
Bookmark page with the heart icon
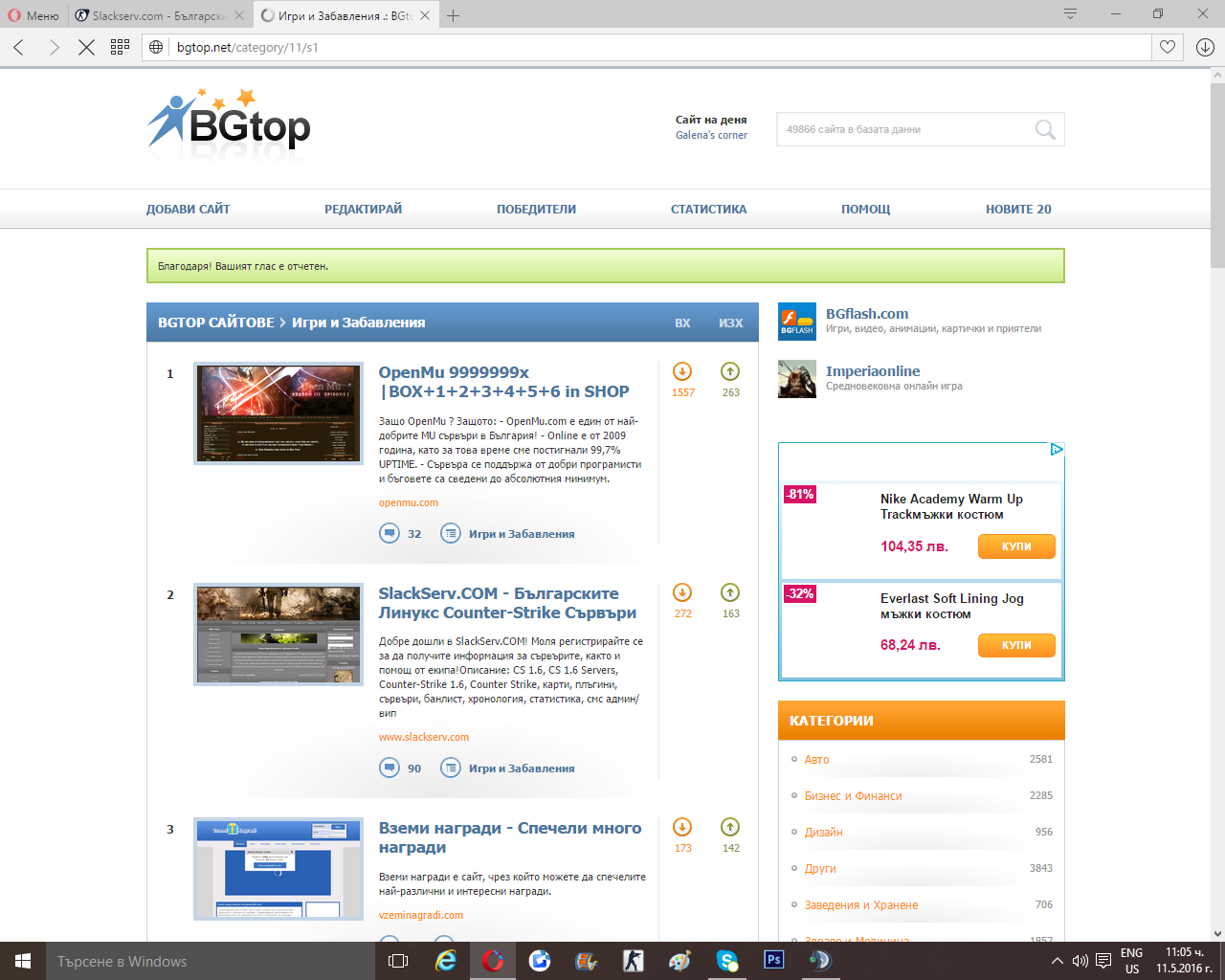(1168, 47)
